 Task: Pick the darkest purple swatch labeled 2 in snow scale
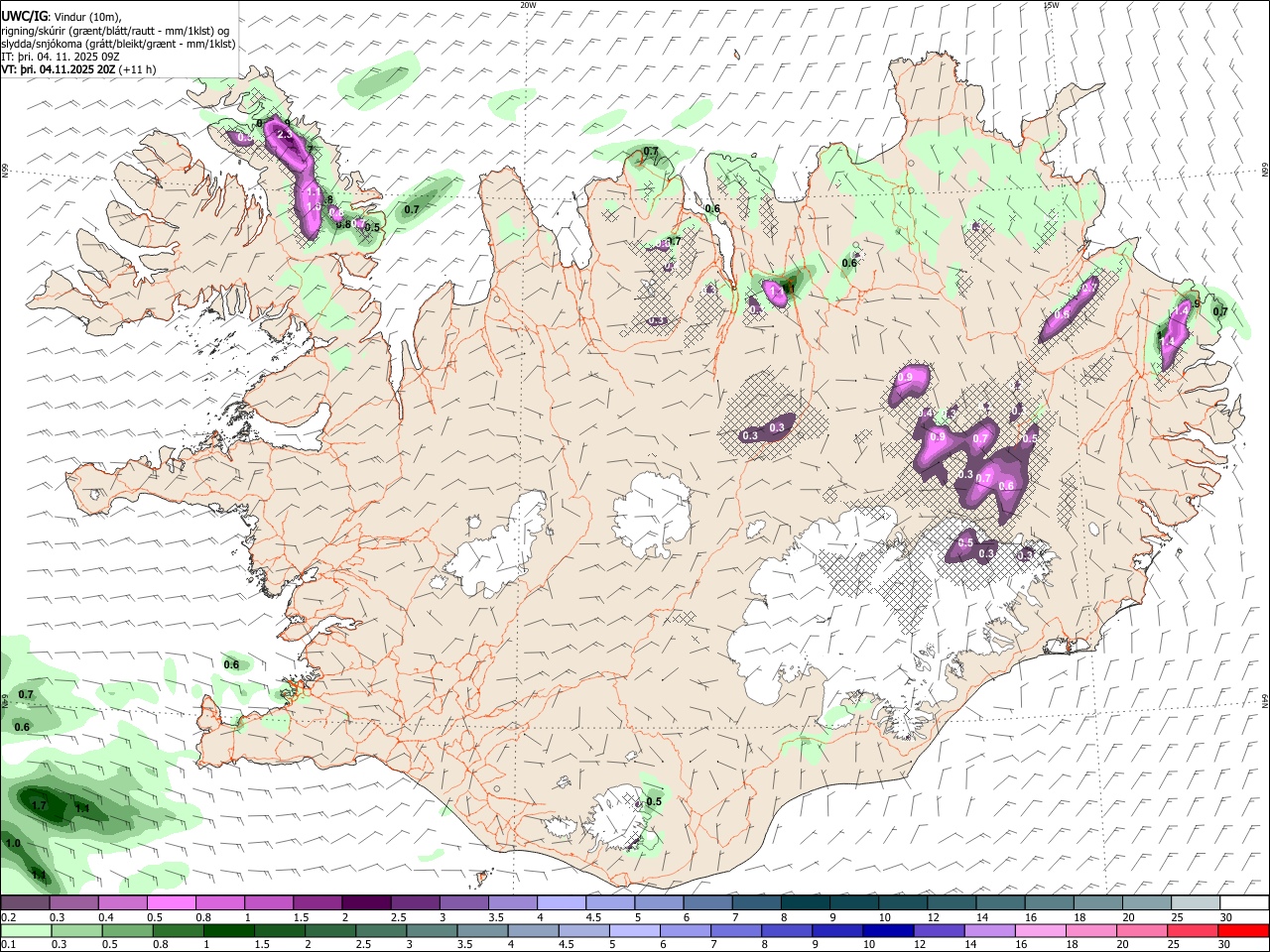point(365,902)
